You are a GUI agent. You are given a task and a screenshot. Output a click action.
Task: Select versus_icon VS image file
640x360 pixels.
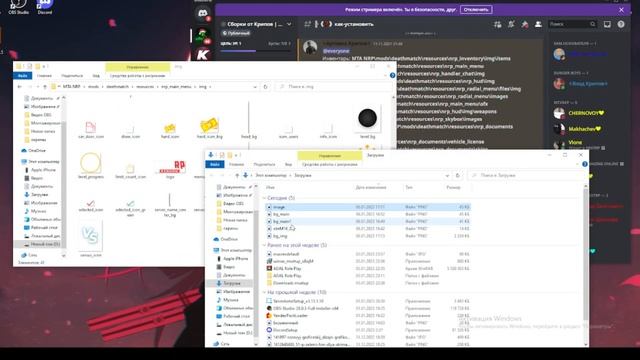pyautogui.click(x=90, y=239)
